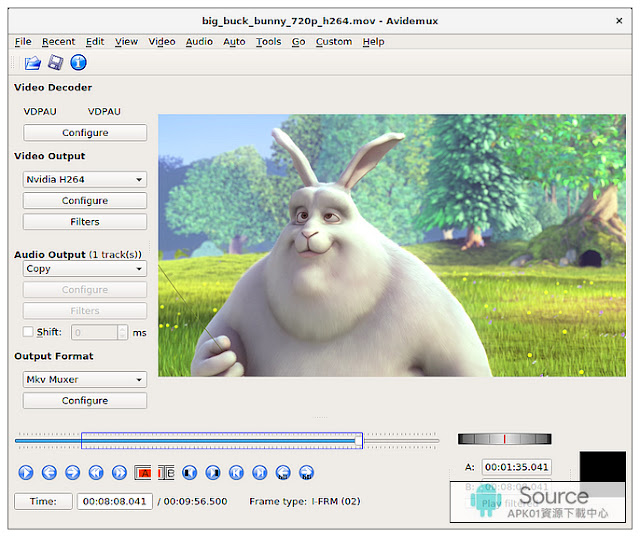Open the Custom menu

(334, 42)
